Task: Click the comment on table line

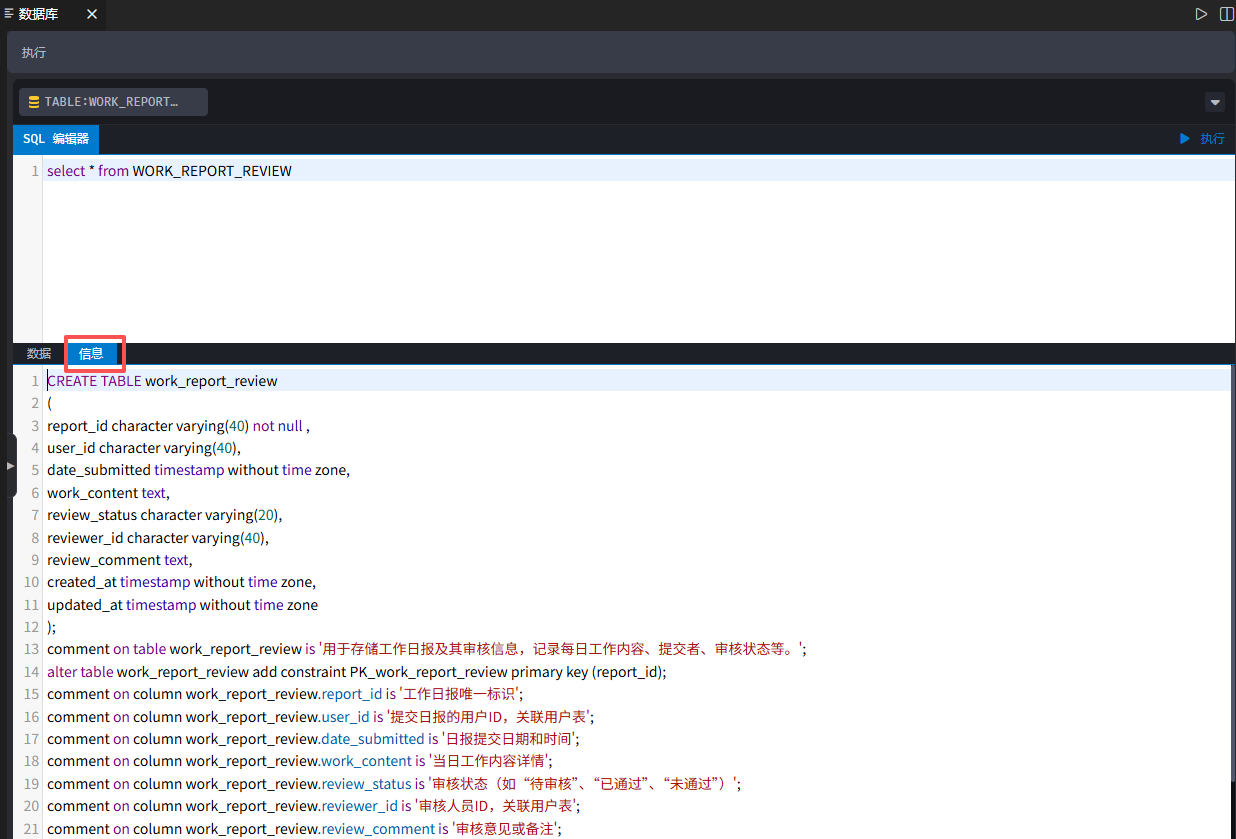Action: tap(426, 649)
